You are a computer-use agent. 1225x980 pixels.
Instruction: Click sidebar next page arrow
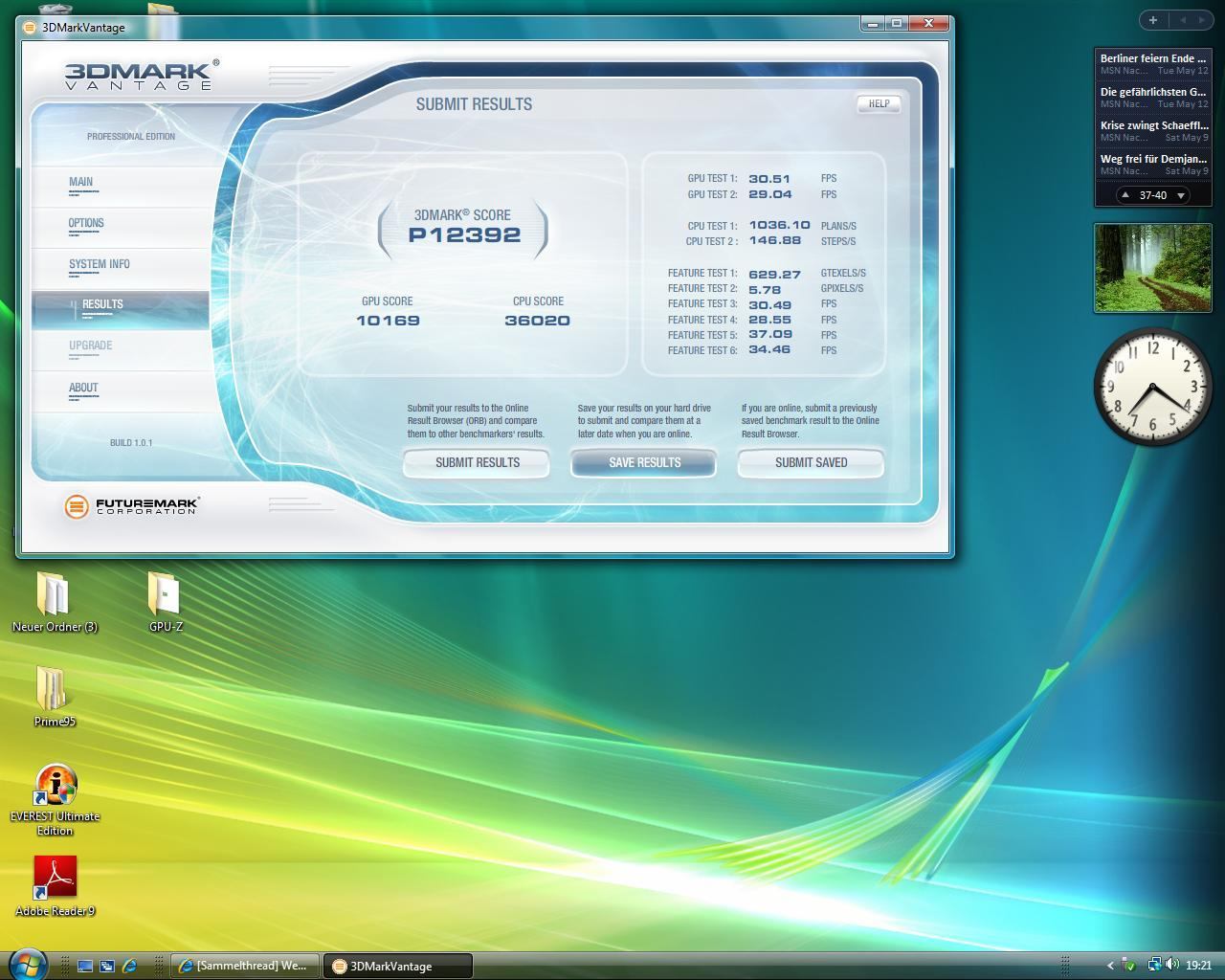1203,19
